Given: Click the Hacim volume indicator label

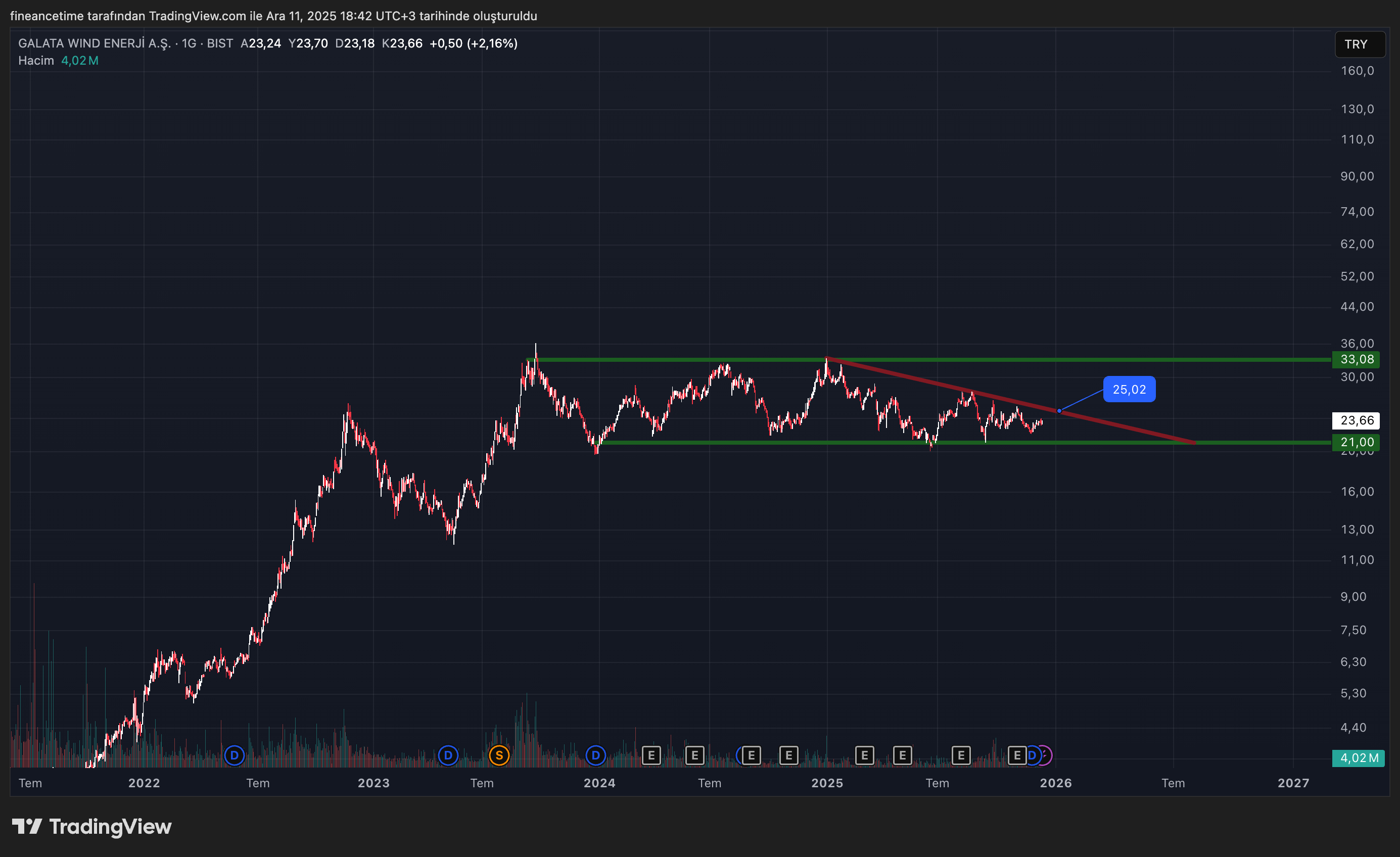Looking at the screenshot, I should [36, 60].
